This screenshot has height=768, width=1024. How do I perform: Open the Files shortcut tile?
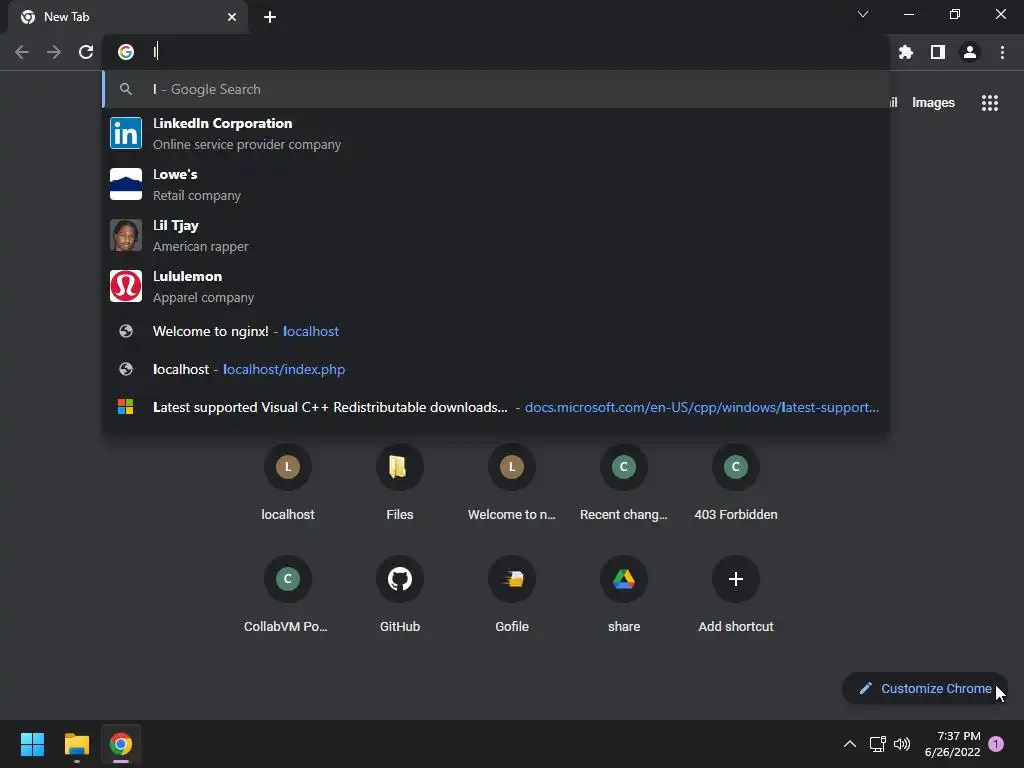400,484
